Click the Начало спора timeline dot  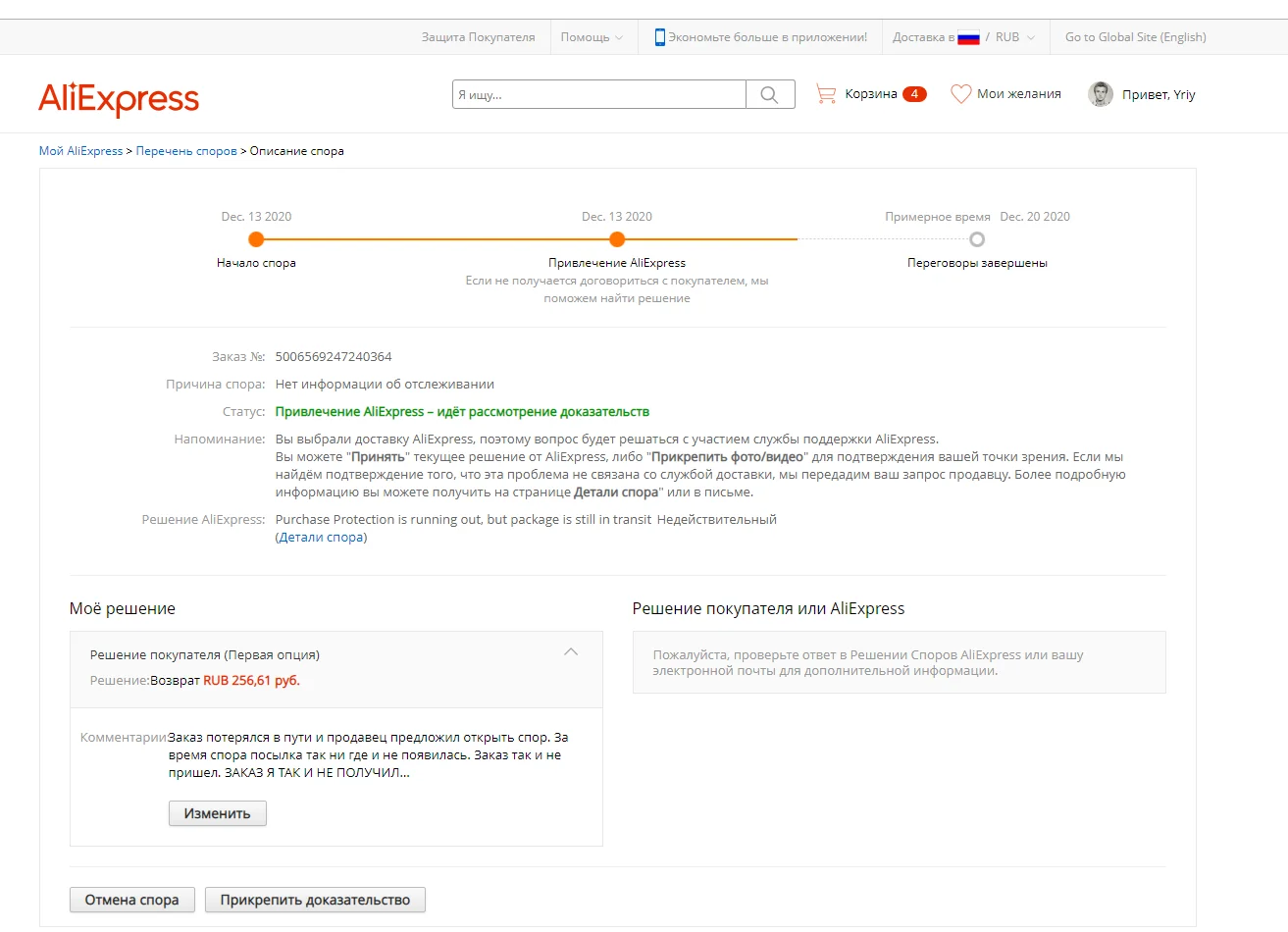(x=256, y=239)
